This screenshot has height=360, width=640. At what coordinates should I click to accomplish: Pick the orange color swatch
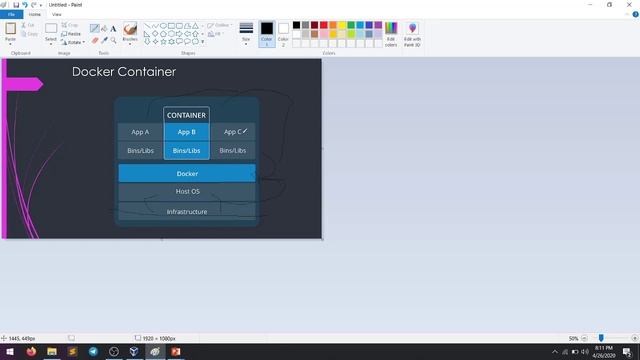point(333,25)
